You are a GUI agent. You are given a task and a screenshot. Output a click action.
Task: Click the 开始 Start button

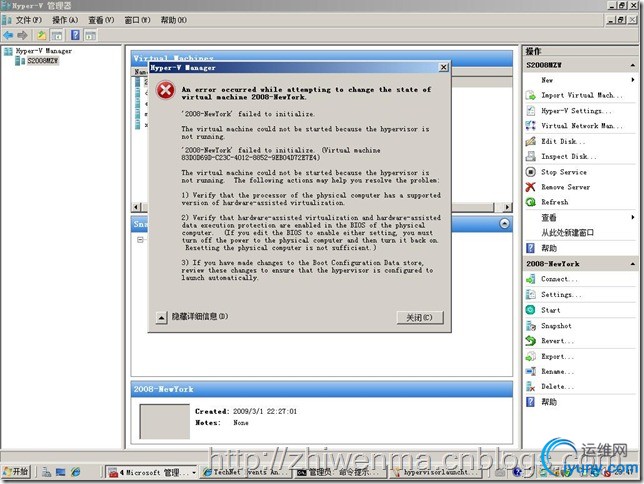16,472
